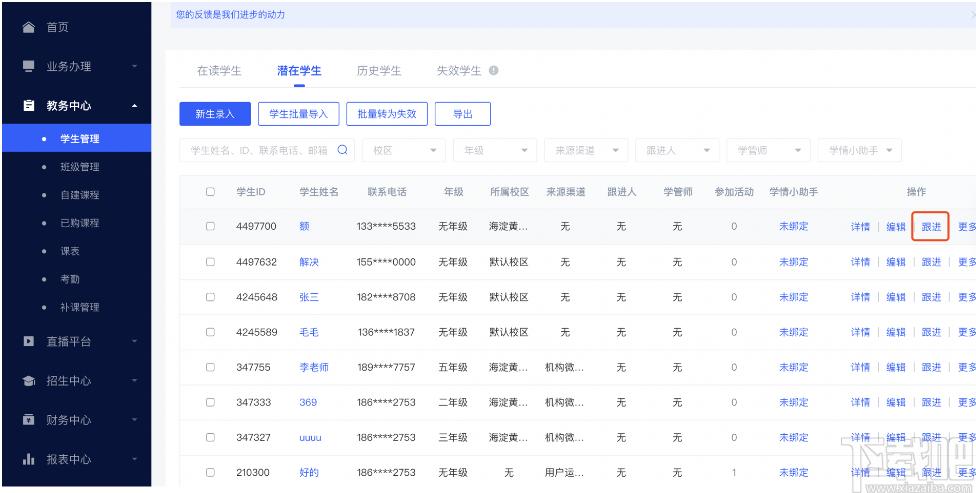Click 跟进 for student 347755
976x493 pixels.
[x=931, y=367]
